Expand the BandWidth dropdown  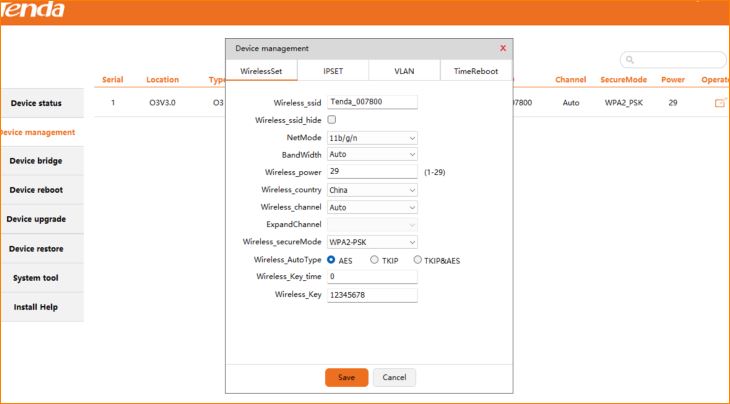(x=371, y=155)
